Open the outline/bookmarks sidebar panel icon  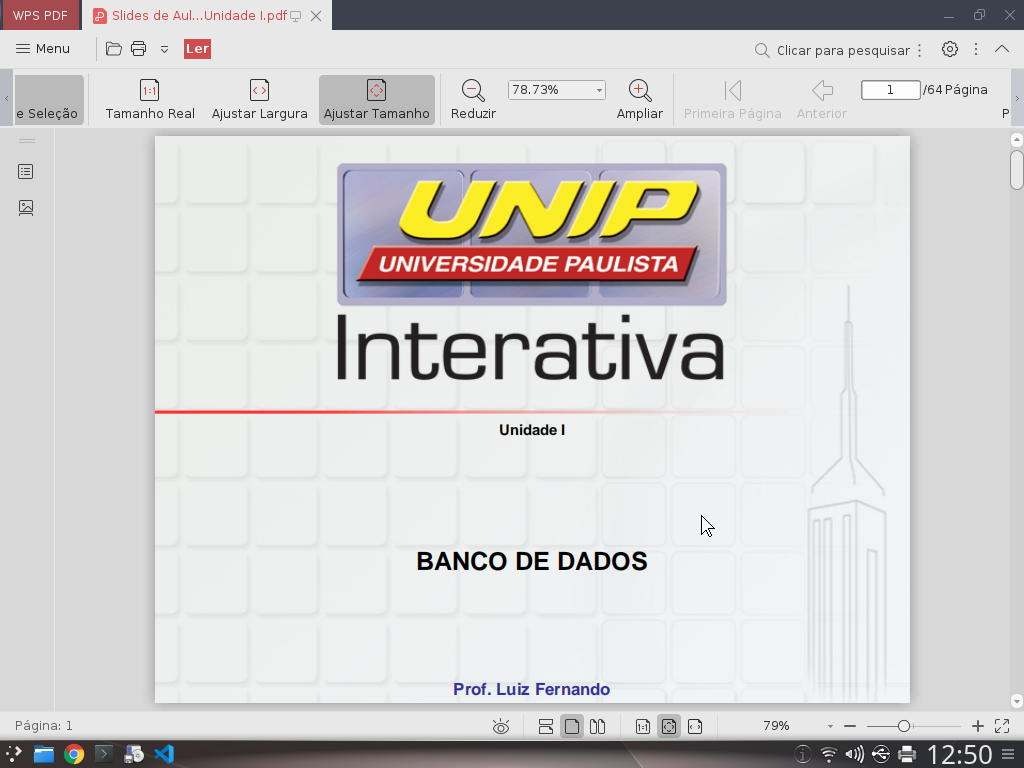[26, 172]
